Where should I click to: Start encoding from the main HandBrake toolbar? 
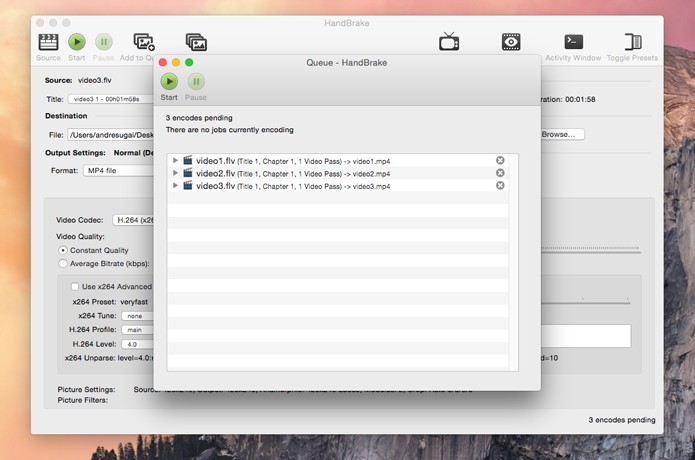tap(77, 47)
